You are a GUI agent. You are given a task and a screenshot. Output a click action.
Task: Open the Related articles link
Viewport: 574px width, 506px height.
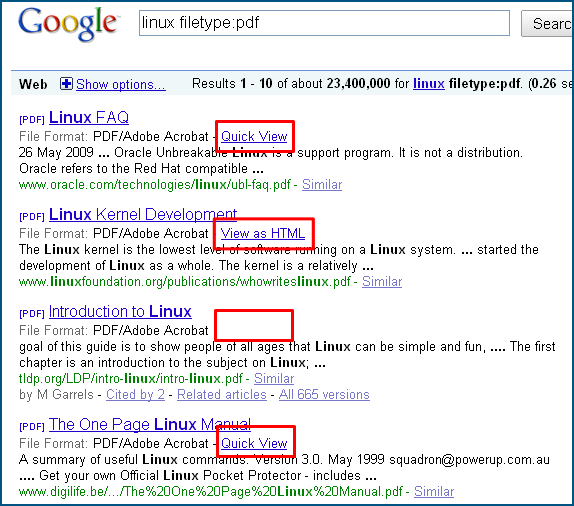[222, 395]
